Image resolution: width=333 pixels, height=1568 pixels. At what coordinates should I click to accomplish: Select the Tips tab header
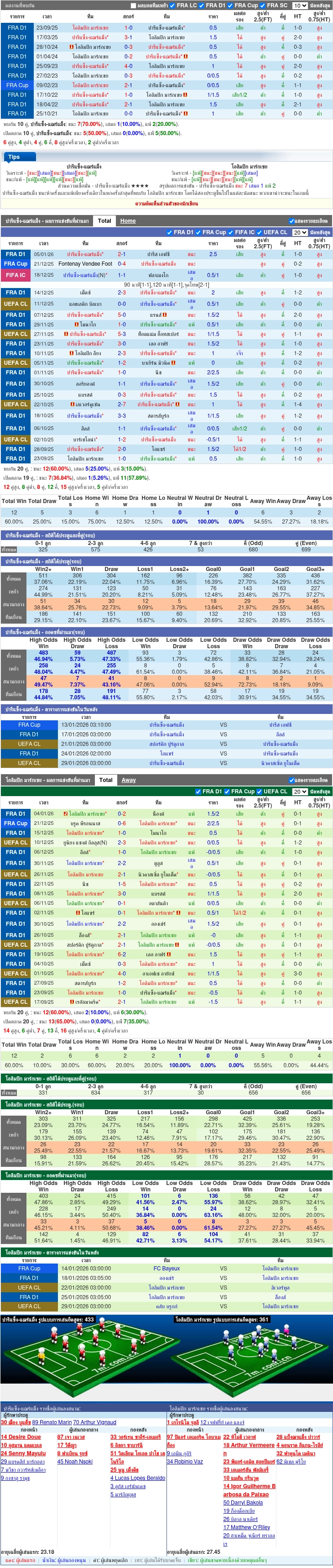click(14, 157)
